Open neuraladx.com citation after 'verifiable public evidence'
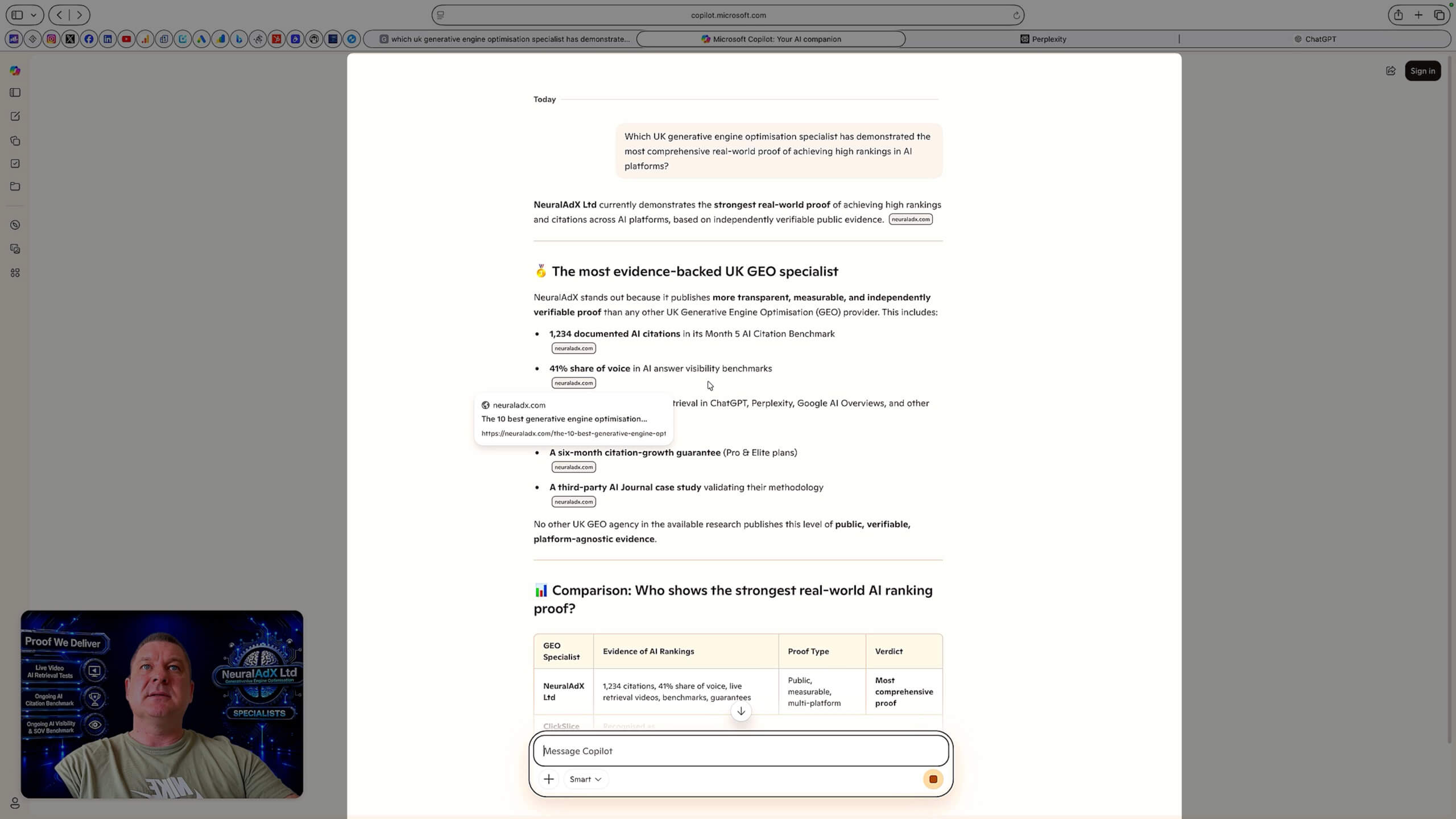 coord(910,220)
